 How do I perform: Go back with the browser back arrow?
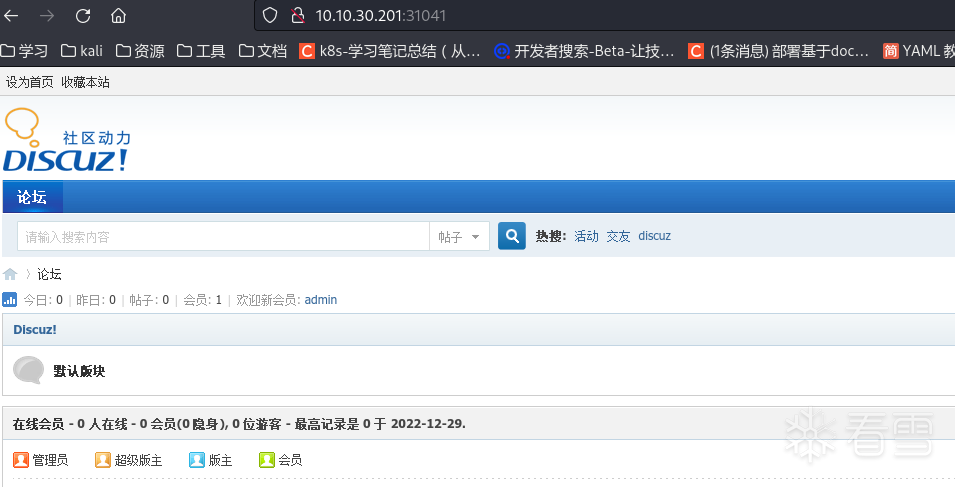click(11, 15)
